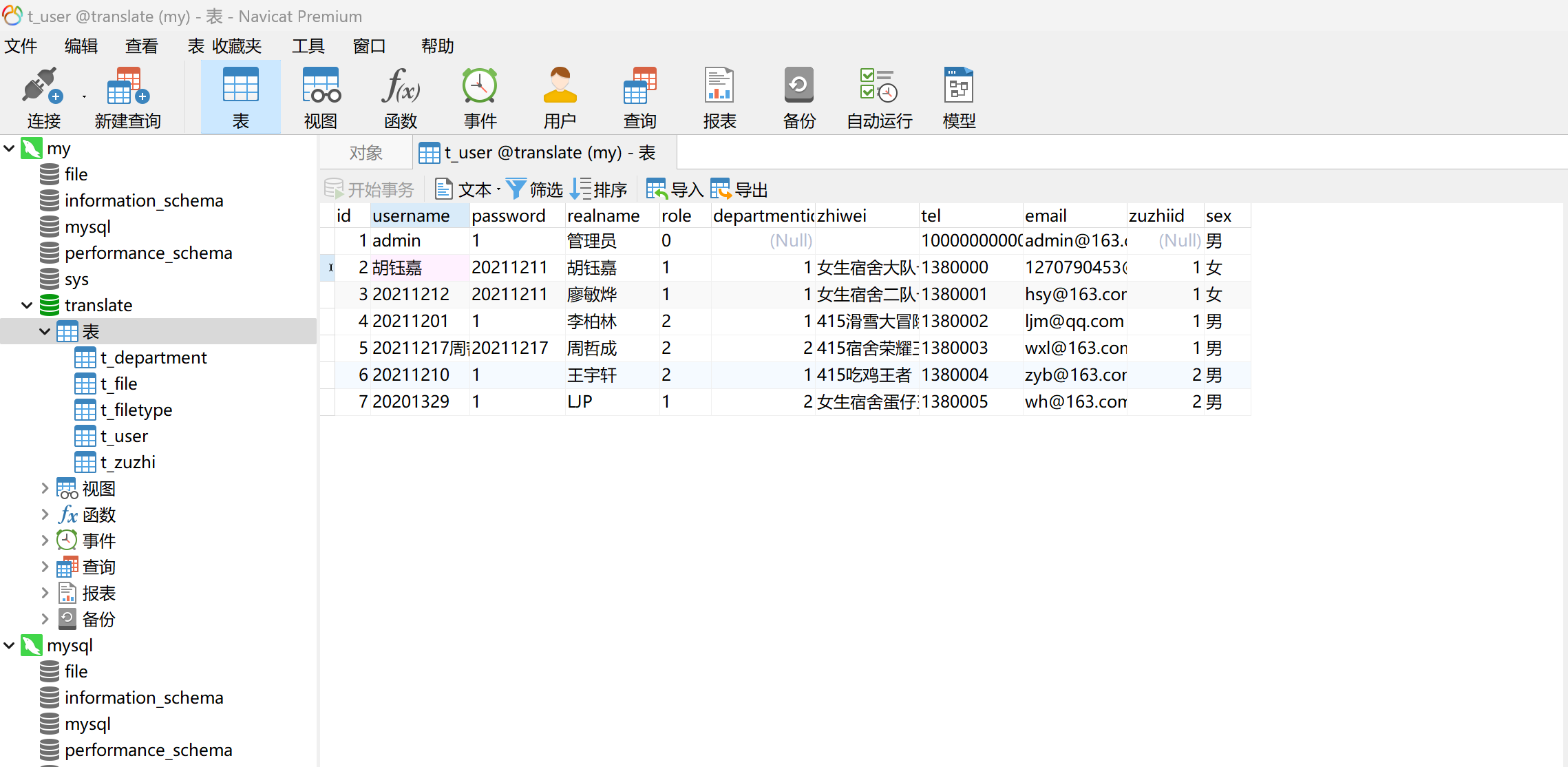Click the Export button

(739, 189)
